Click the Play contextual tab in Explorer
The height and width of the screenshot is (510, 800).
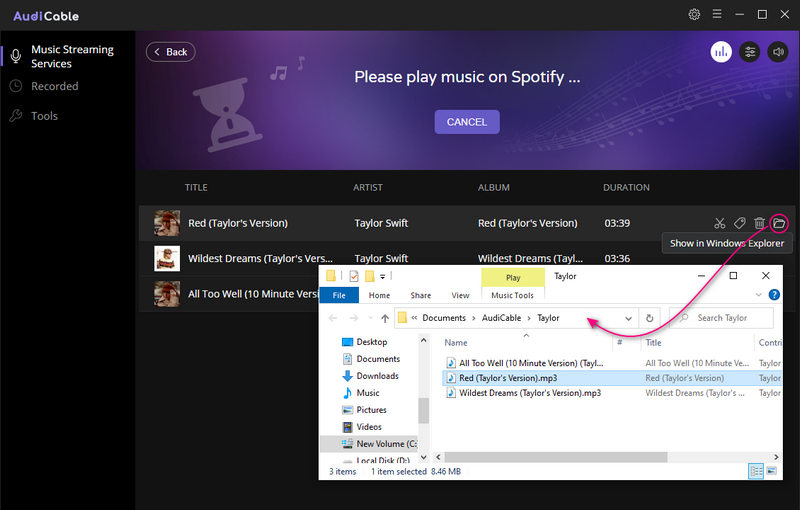pyautogui.click(x=513, y=277)
